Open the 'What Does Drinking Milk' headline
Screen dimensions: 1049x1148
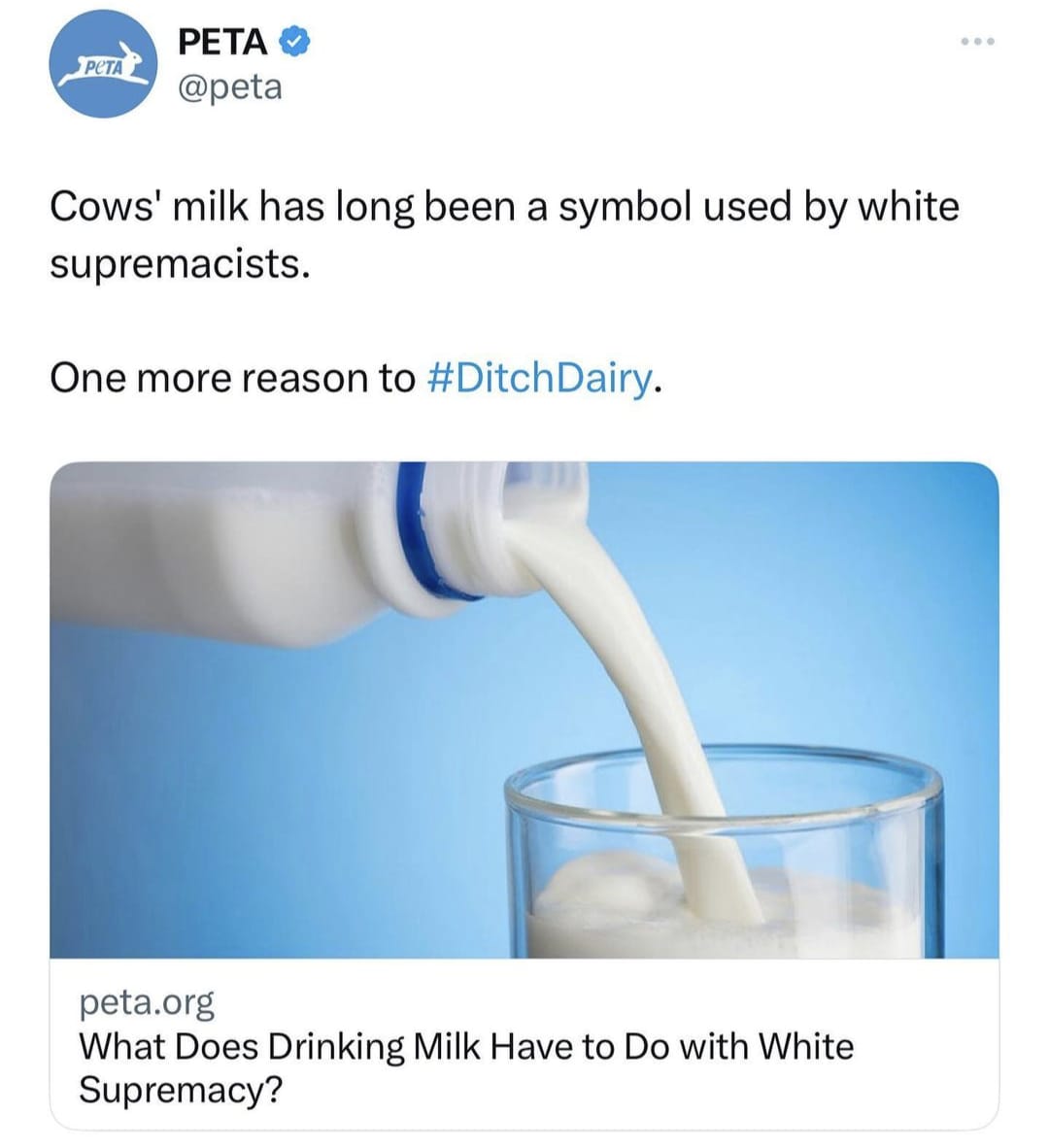[465, 1046]
